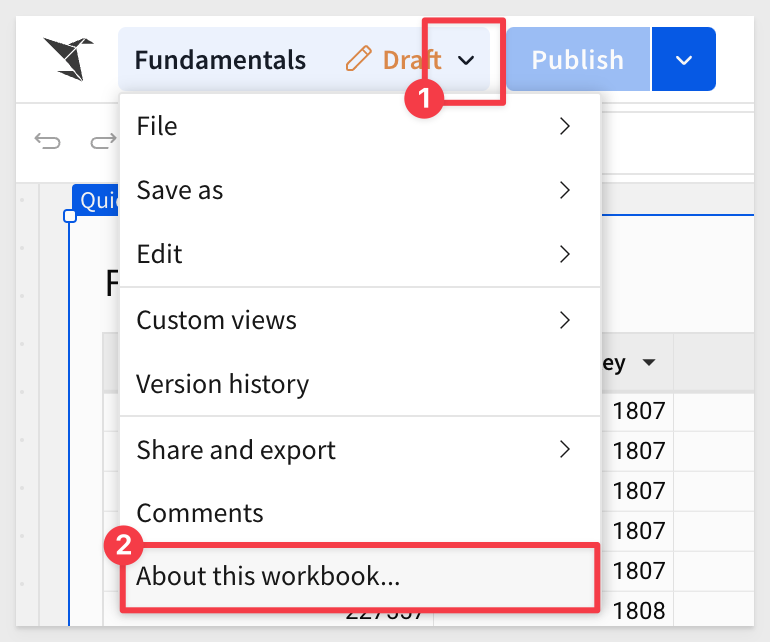
Task: Expand the Edit submenu chevron
Action: tap(565, 254)
